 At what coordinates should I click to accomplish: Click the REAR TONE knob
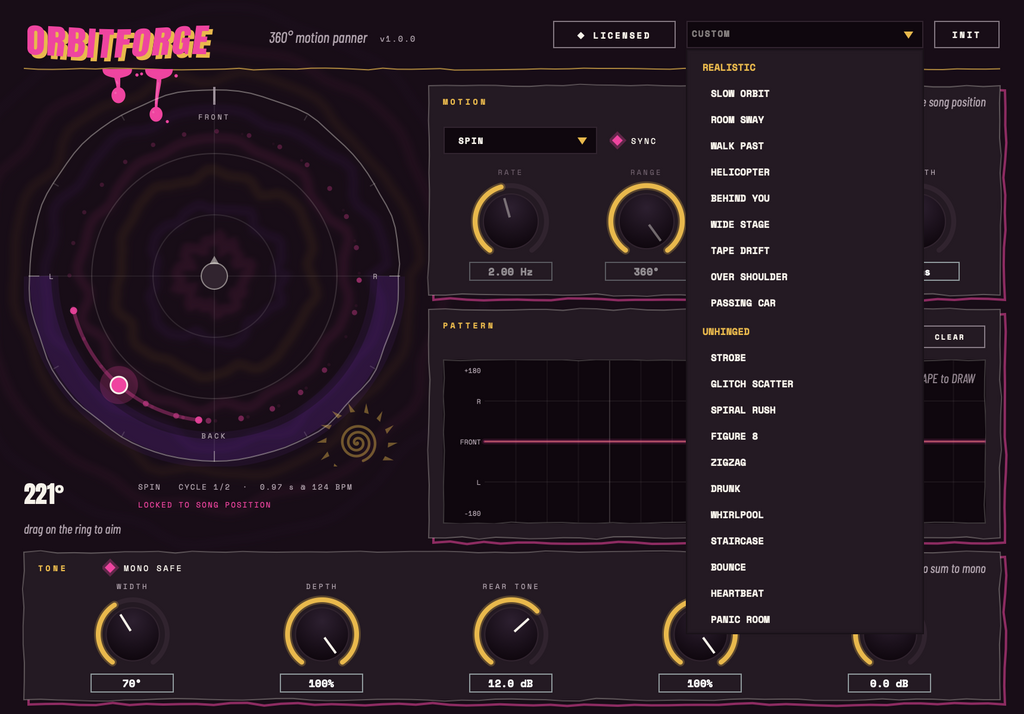click(x=511, y=633)
